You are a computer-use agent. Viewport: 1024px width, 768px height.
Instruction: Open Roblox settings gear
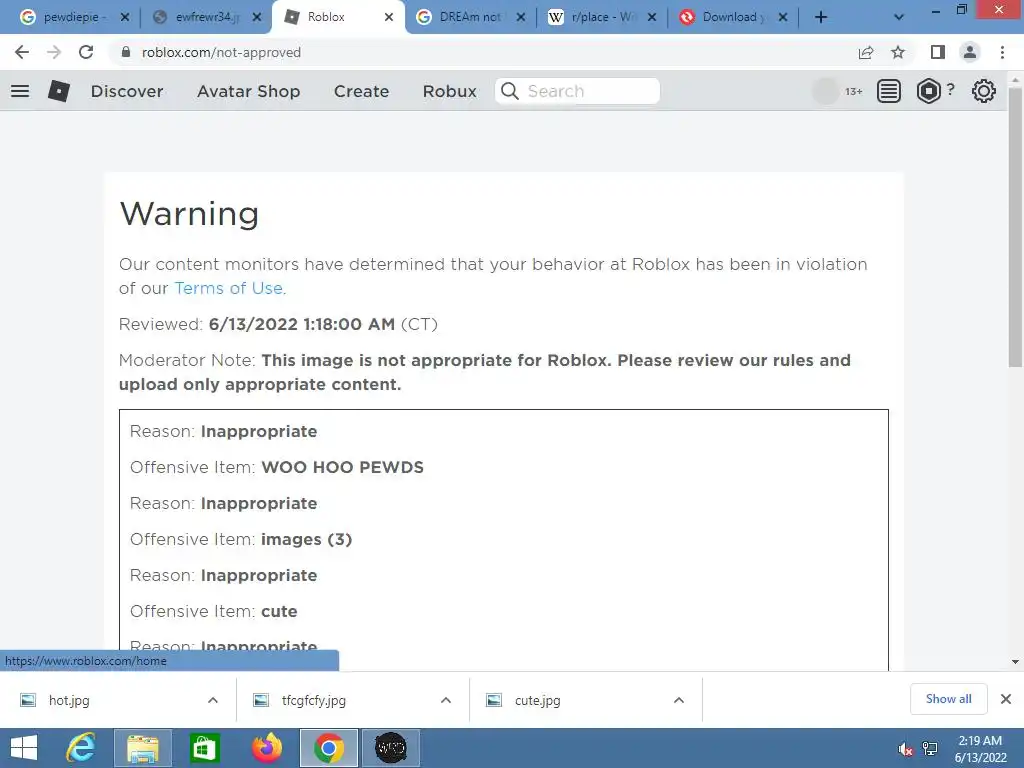[984, 91]
